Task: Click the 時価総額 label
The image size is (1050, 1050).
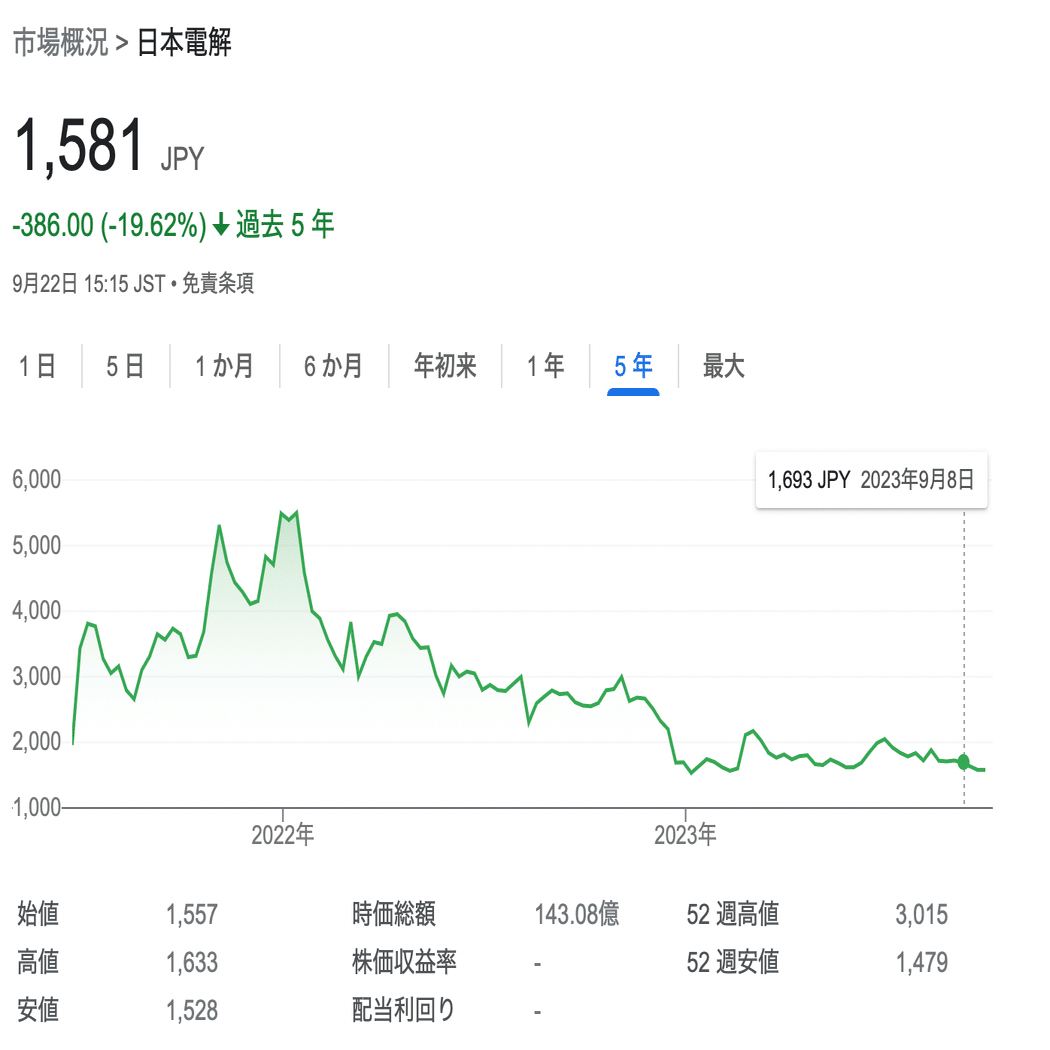Action: click(394, 914)
